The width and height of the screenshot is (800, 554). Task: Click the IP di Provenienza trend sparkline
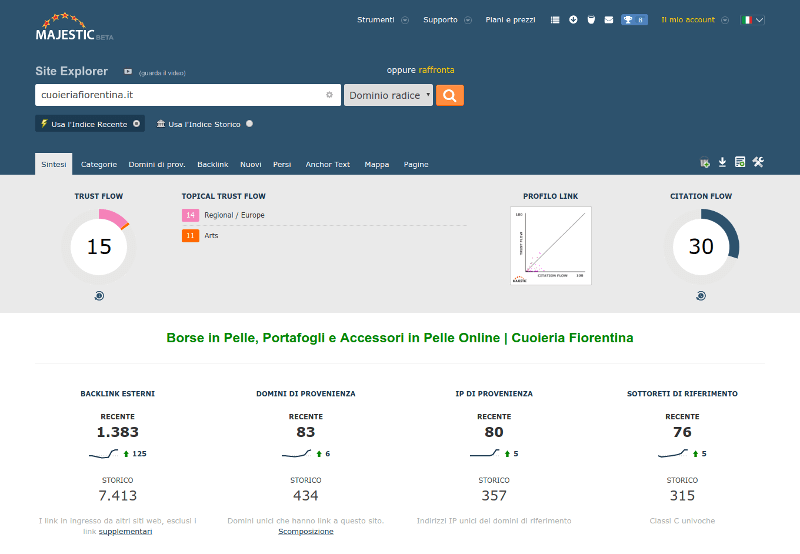pos(485,454)
